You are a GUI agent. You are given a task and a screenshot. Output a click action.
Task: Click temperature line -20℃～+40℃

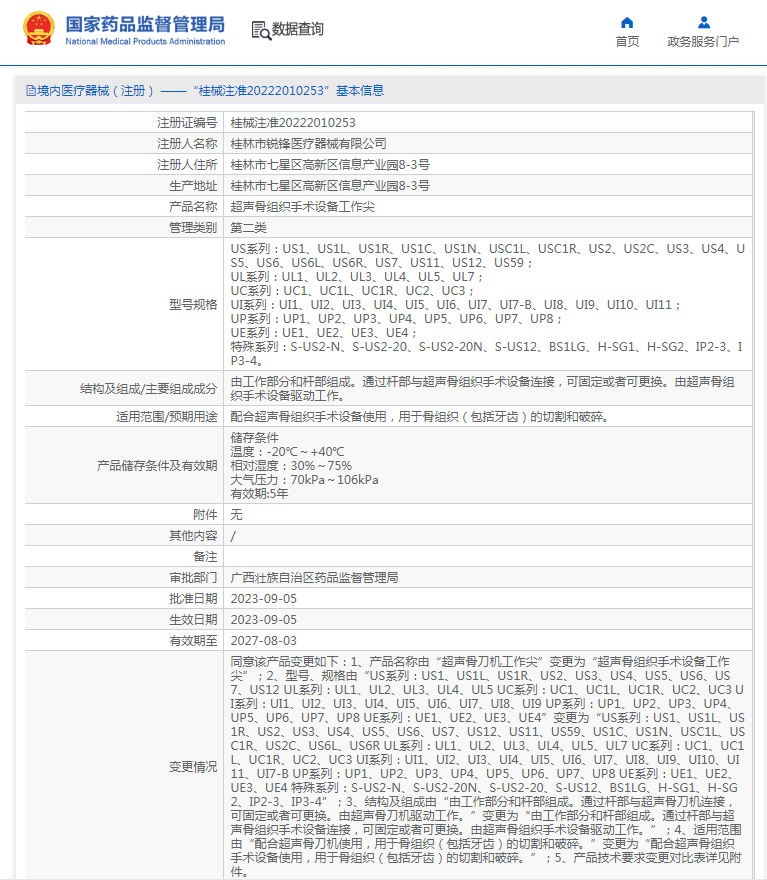[287, 452]
